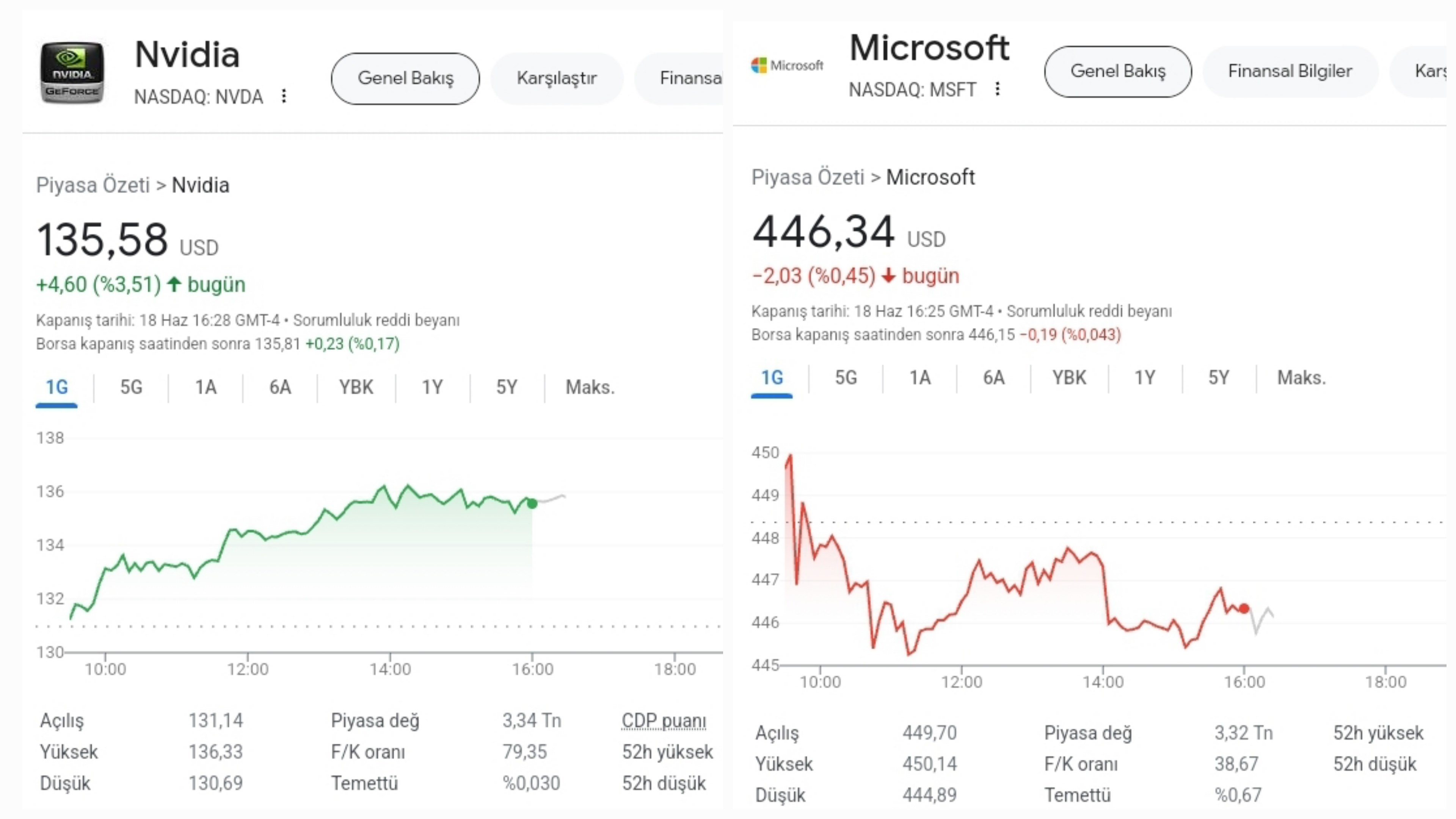The width and height of the screenshot is (1456, 819).
Task: Click Piyasa Özeti breadcrumb above Nvidia
Action: pos(93,185)
